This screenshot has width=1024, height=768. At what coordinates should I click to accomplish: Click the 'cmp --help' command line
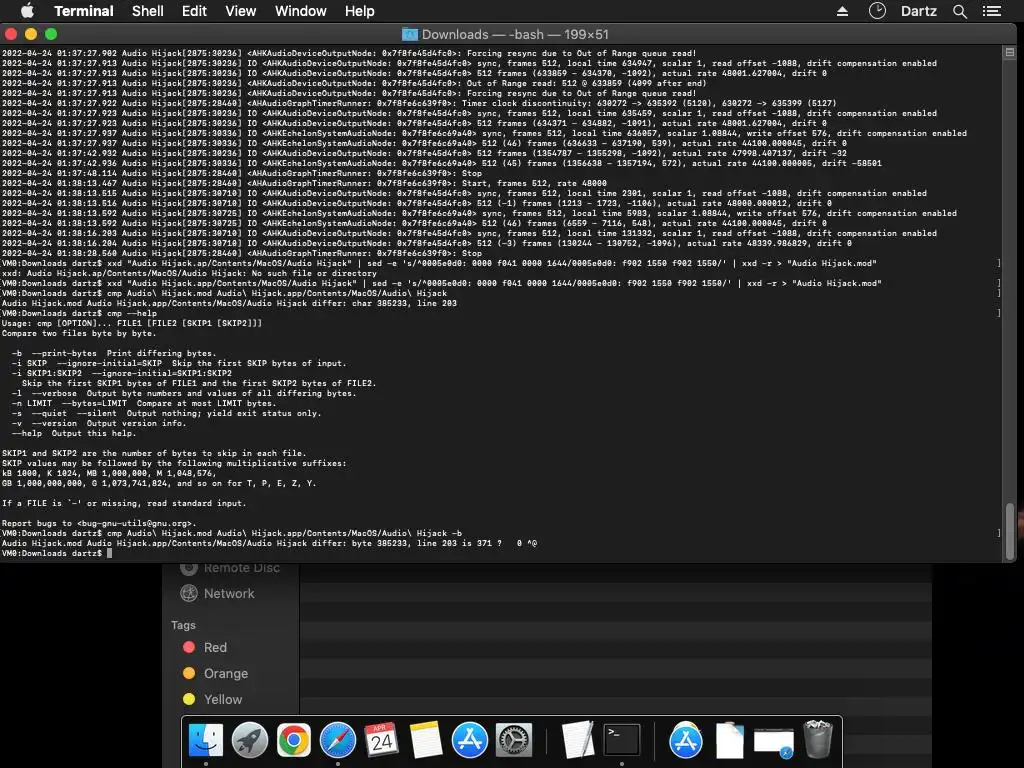click(79, 313)
